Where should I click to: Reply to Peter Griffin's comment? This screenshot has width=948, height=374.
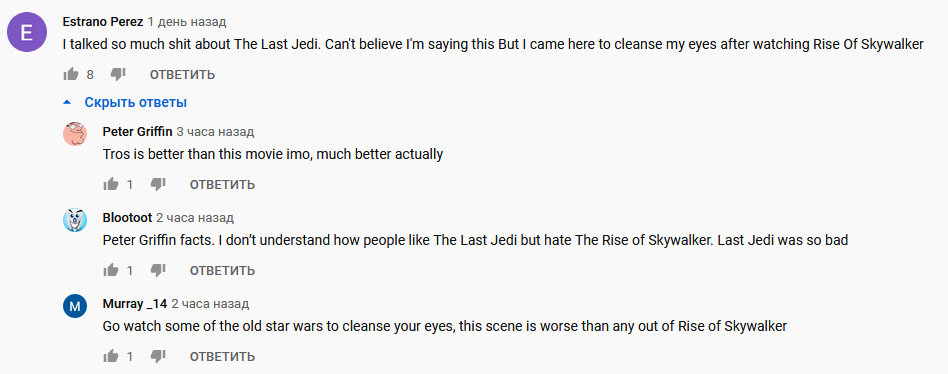222,185
